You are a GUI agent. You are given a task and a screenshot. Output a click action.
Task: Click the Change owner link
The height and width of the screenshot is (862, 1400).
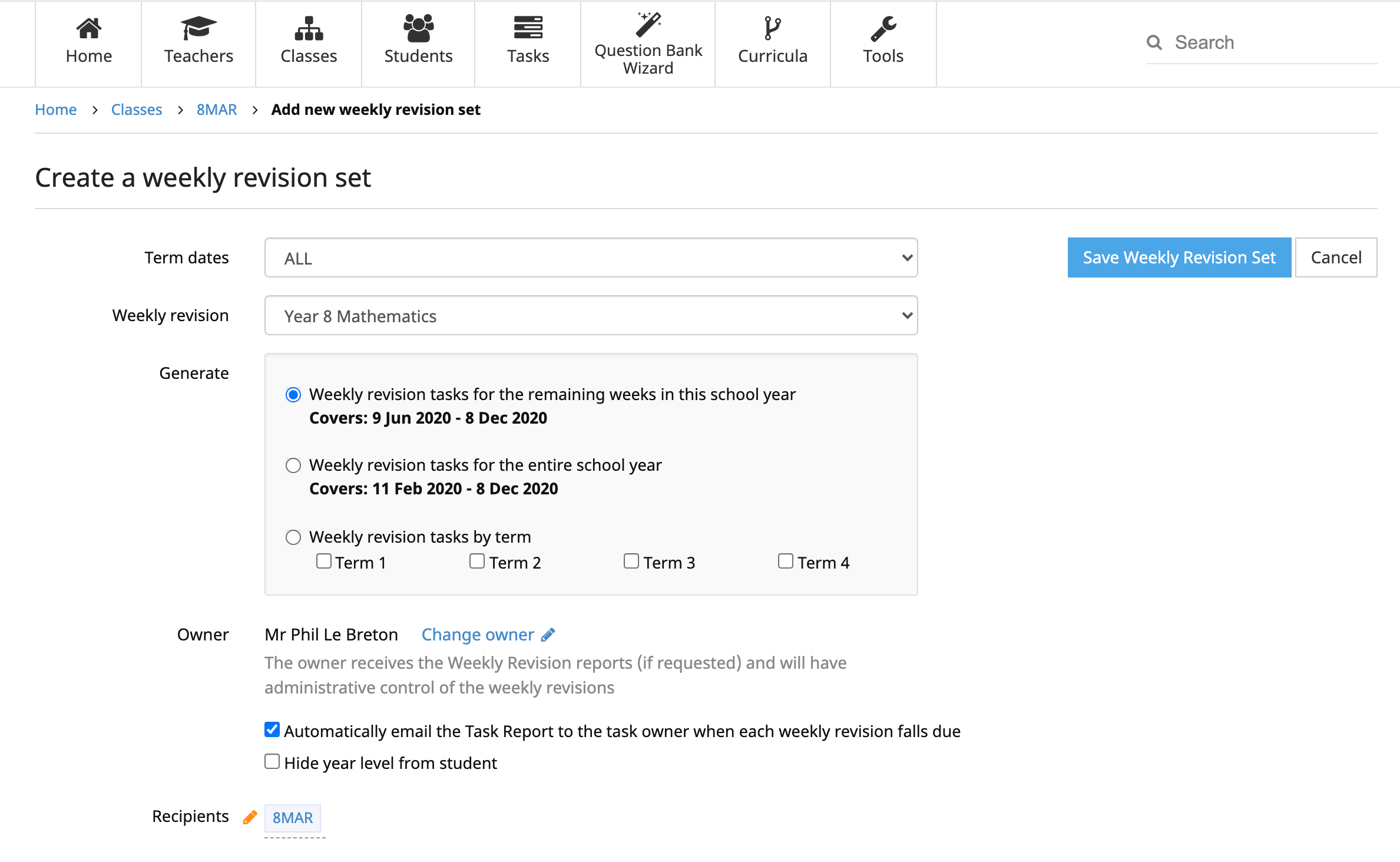478,635
